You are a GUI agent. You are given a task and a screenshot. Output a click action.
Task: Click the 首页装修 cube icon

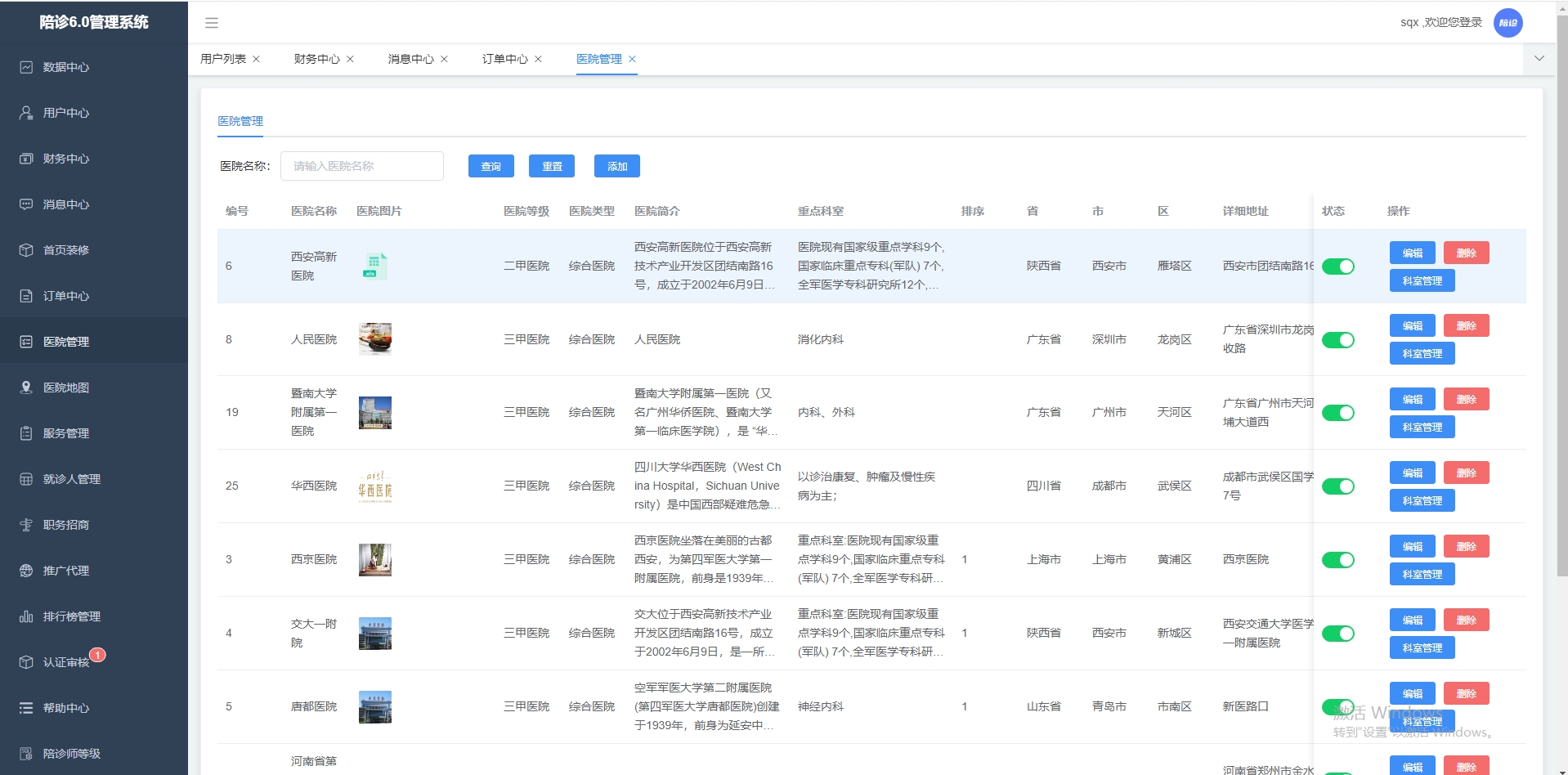pos(26,250)
